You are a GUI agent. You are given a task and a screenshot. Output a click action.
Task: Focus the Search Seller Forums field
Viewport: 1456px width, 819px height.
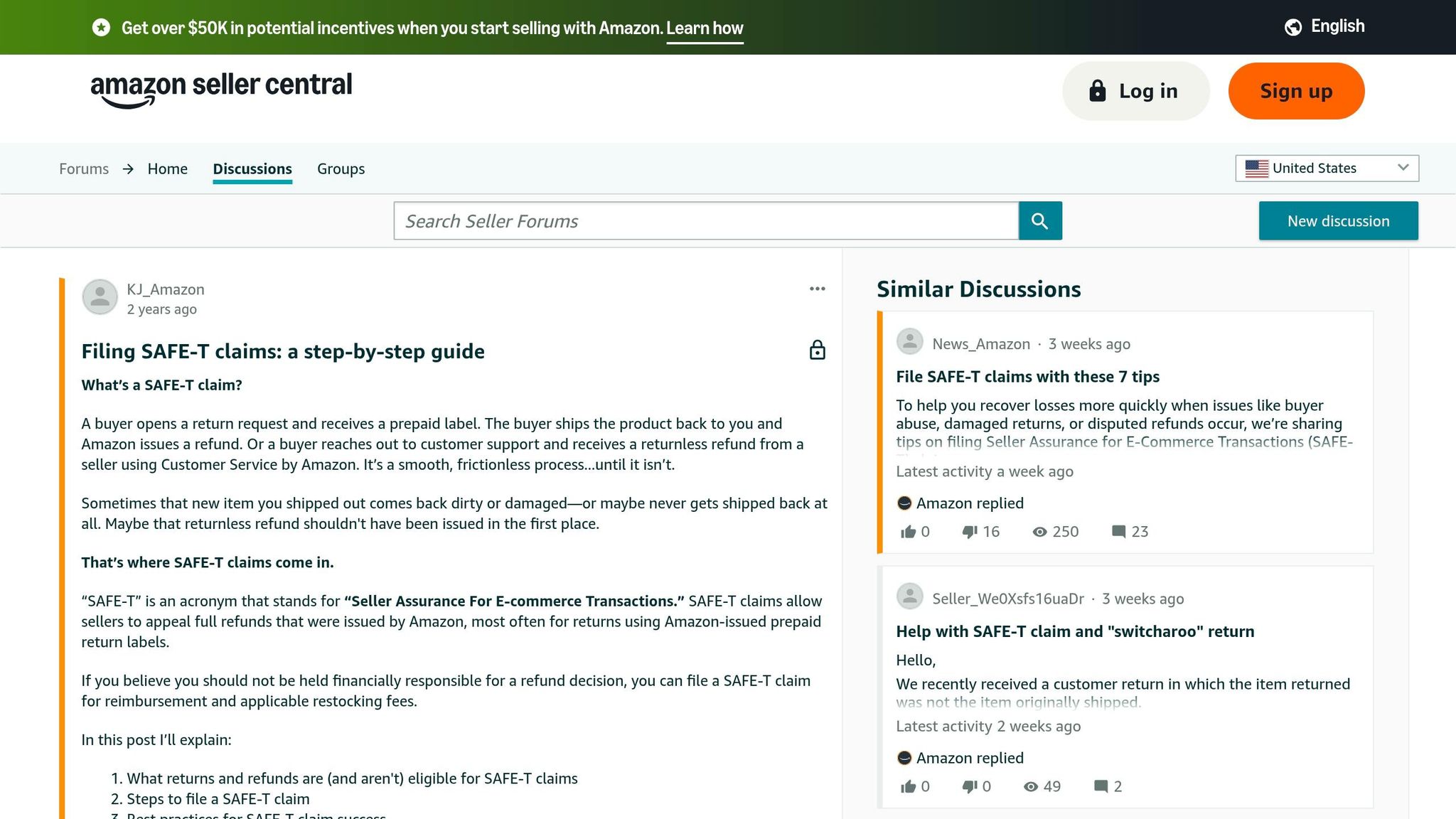tap(706, 221)
